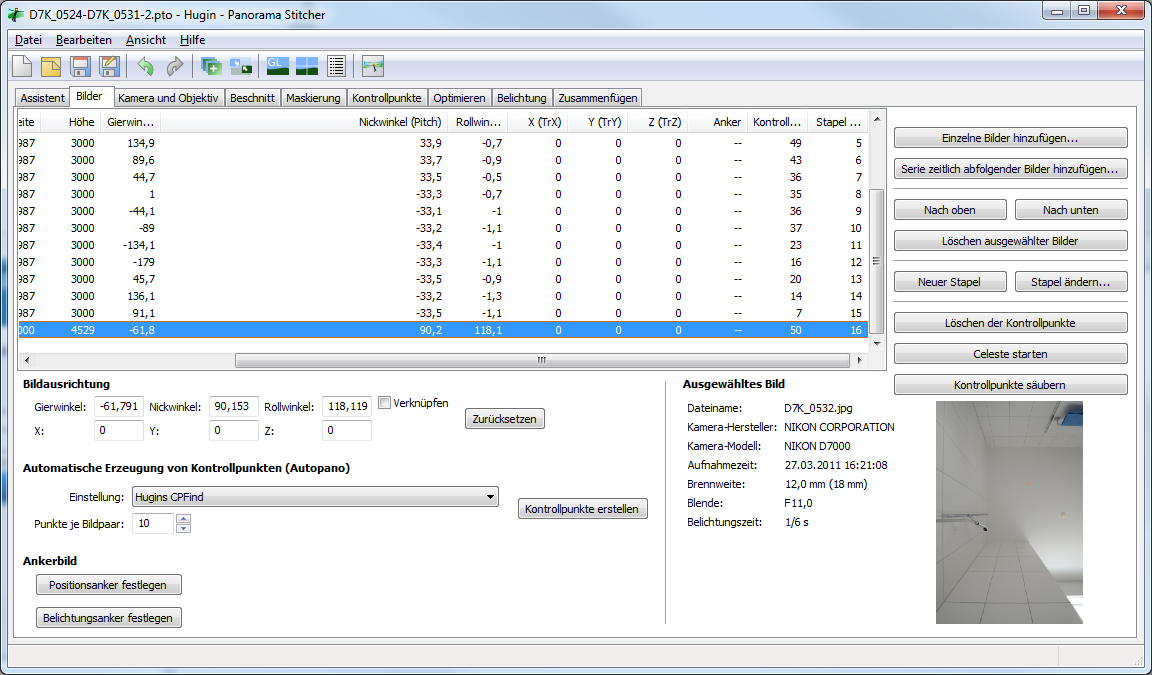This screenshot has width=1152, height=675.
Task: Expand the Einstellung dropdown Hugins CPFind
Action: [x=490, y=497]
